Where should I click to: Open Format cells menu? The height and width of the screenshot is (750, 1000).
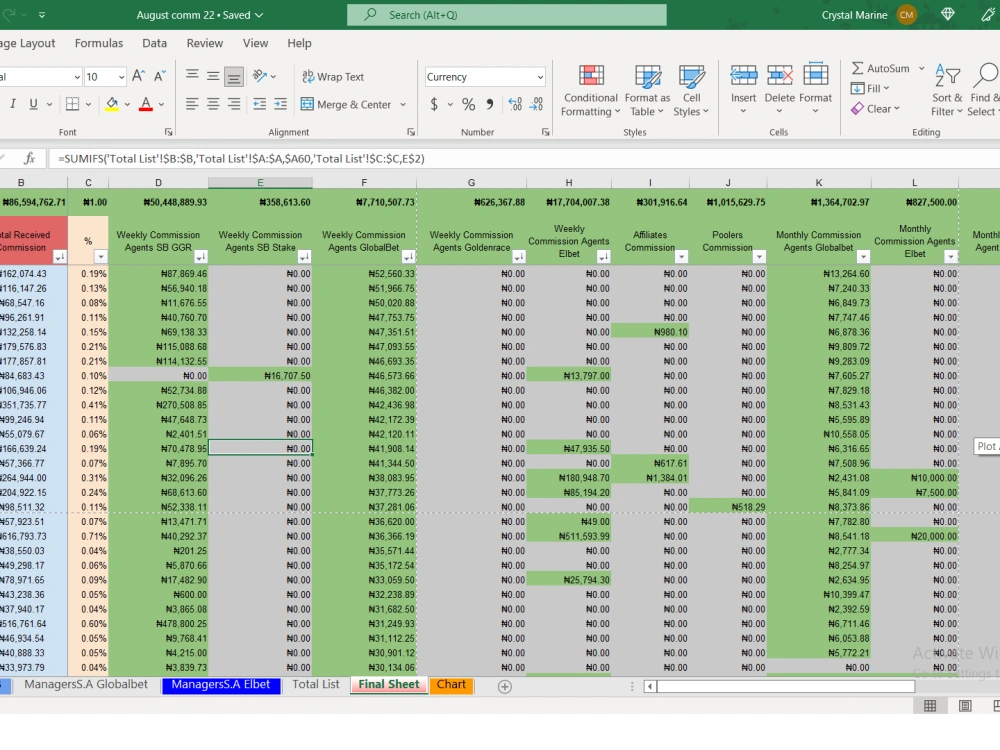click(x=816, y=89)
